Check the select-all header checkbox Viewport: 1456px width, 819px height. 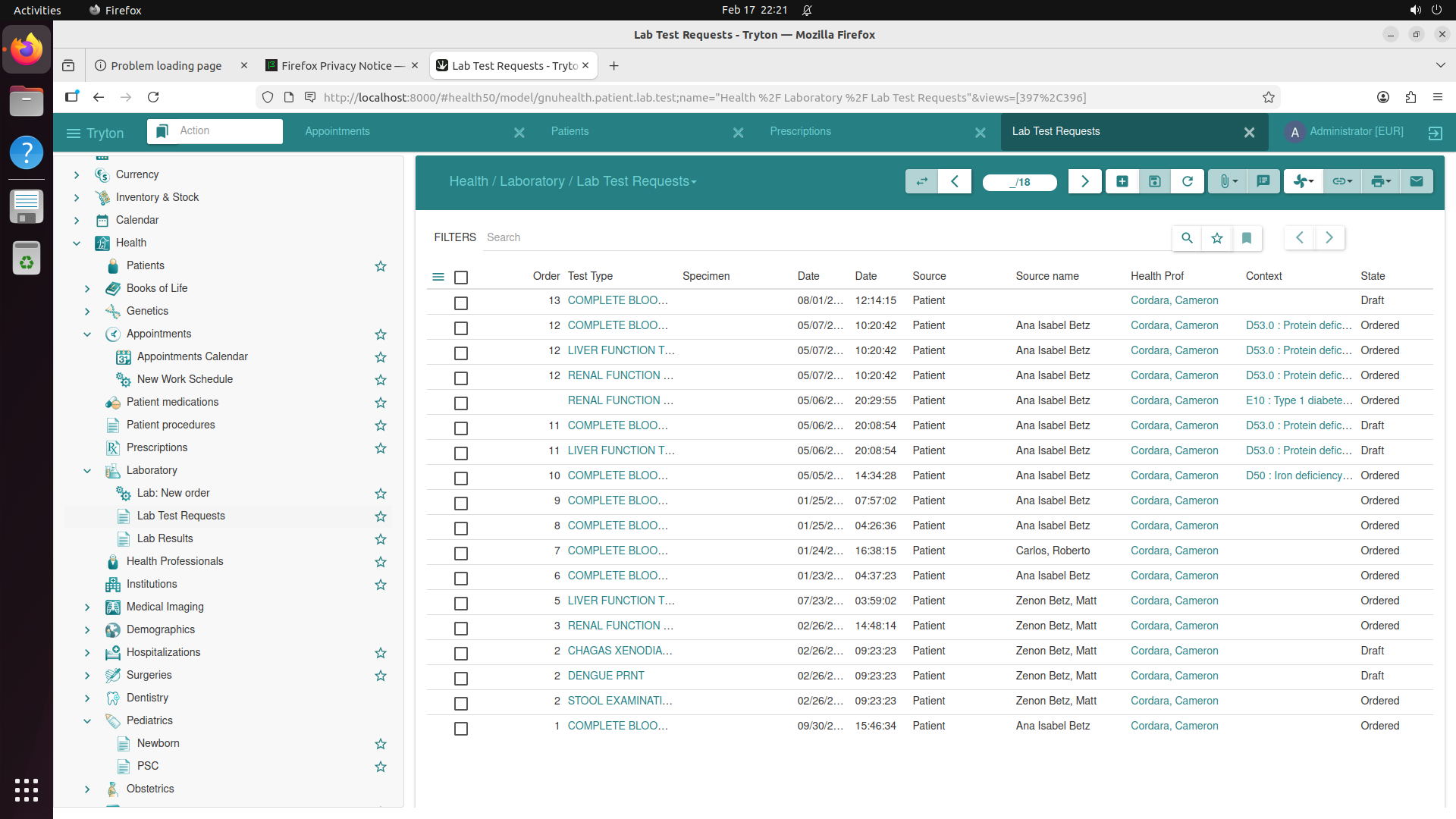tap(460, 278)
